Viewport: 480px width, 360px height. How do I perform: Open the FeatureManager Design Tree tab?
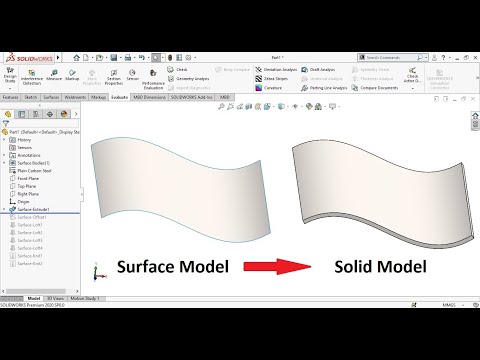[x=8, y=114]
